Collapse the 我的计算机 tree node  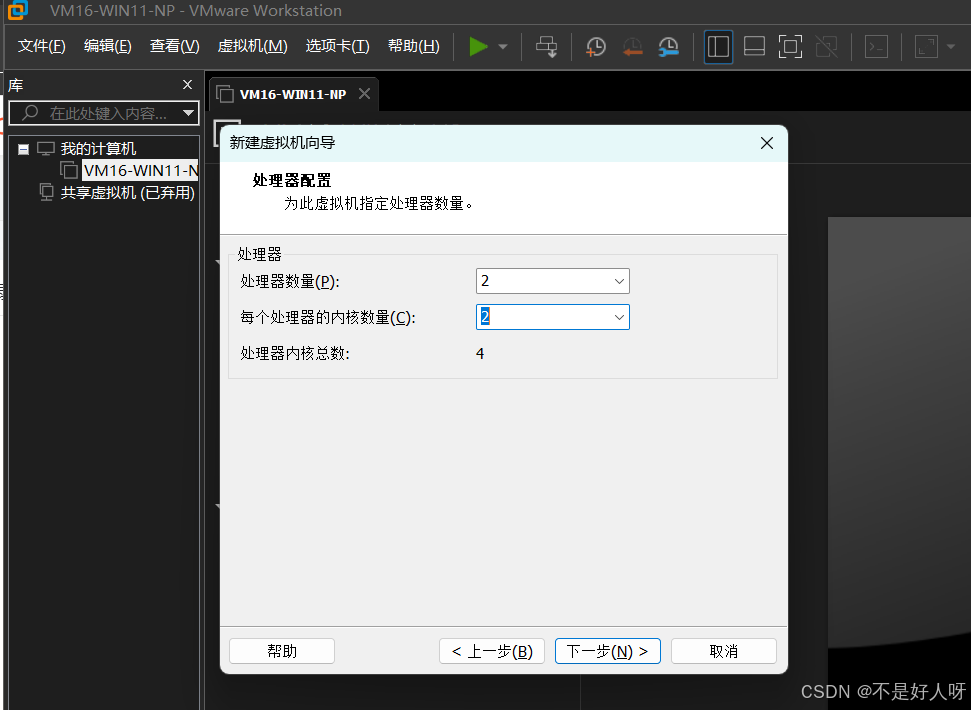point(24,149)
